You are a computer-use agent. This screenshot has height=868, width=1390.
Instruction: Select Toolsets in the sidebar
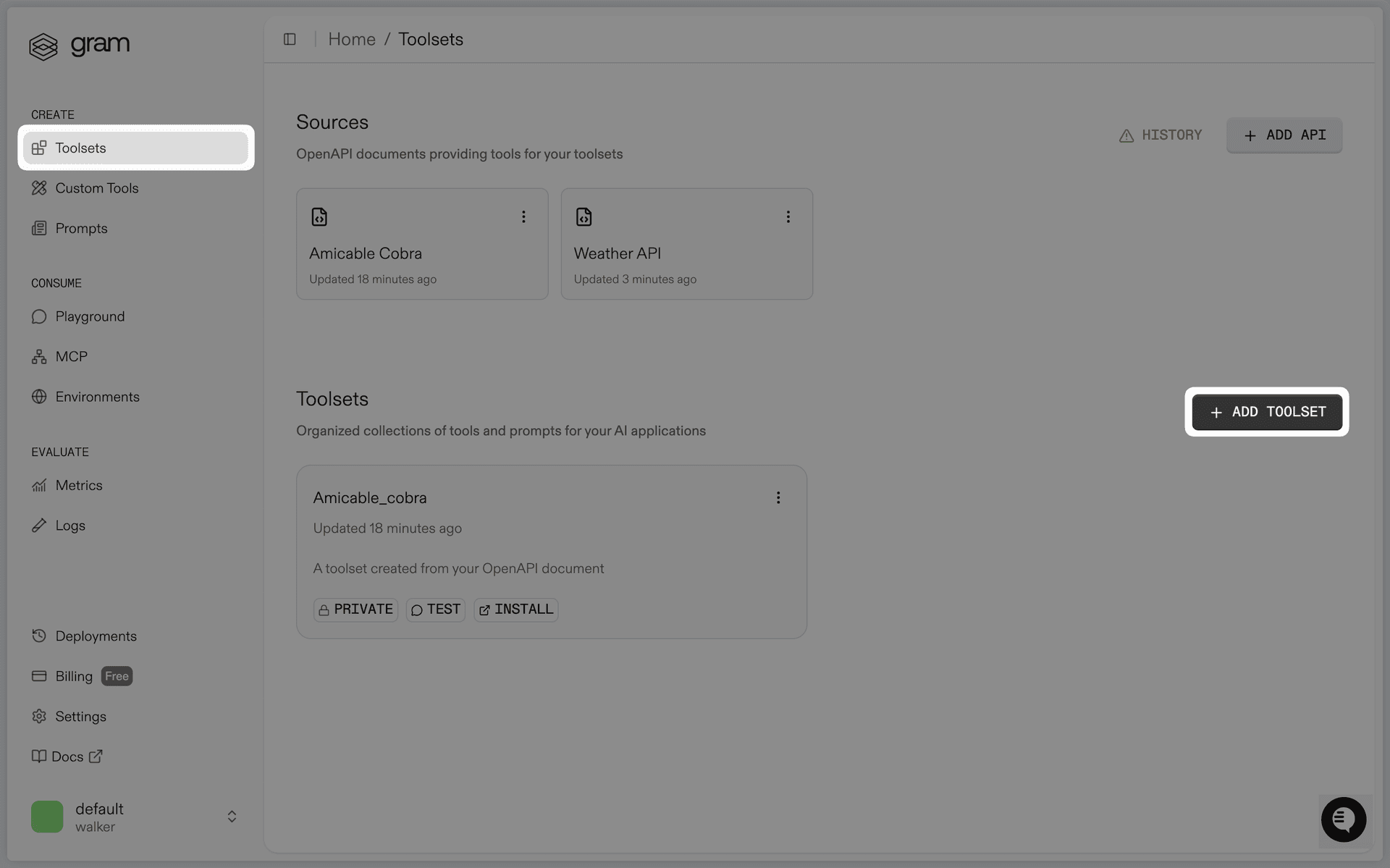80,148
